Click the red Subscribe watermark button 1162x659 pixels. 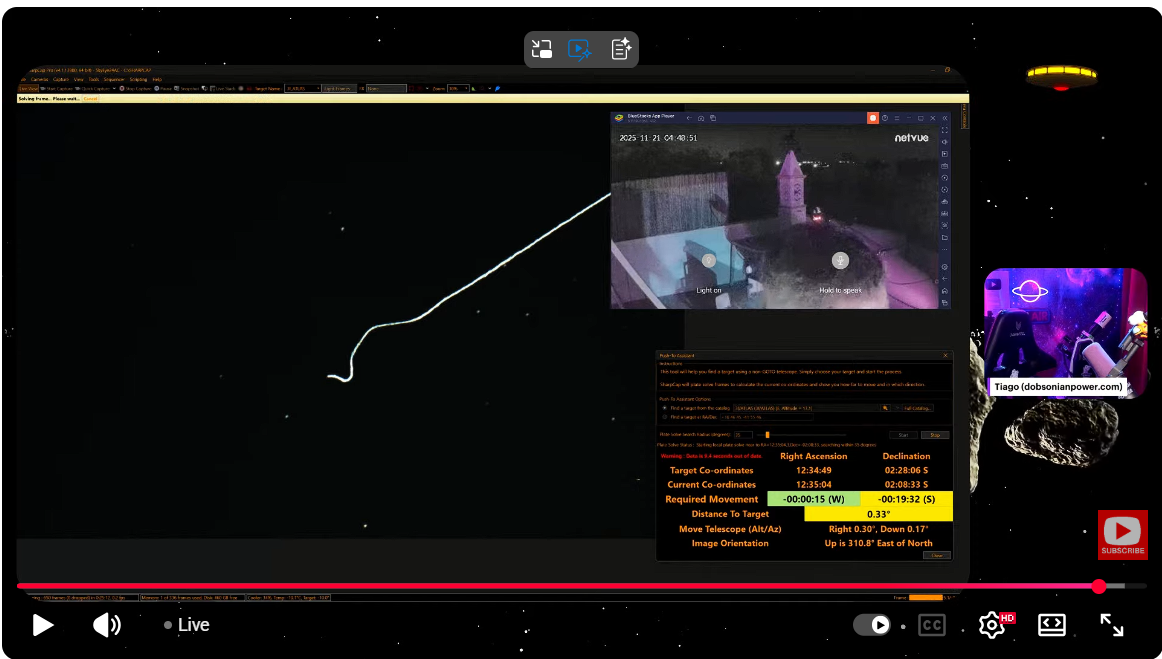(1123, 534)
